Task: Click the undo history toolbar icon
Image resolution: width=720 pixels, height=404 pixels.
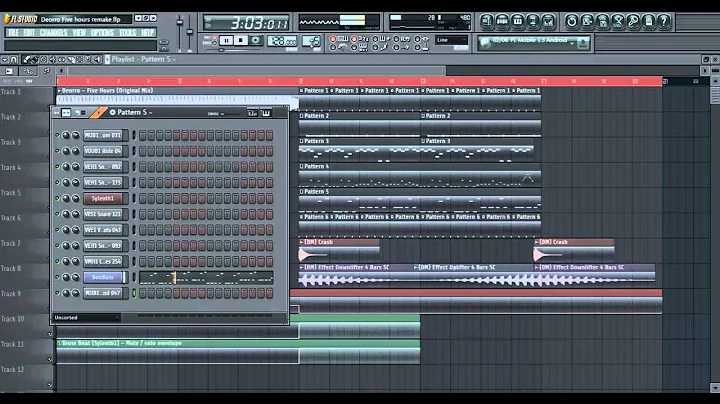Action: click(x=571, y=21)
